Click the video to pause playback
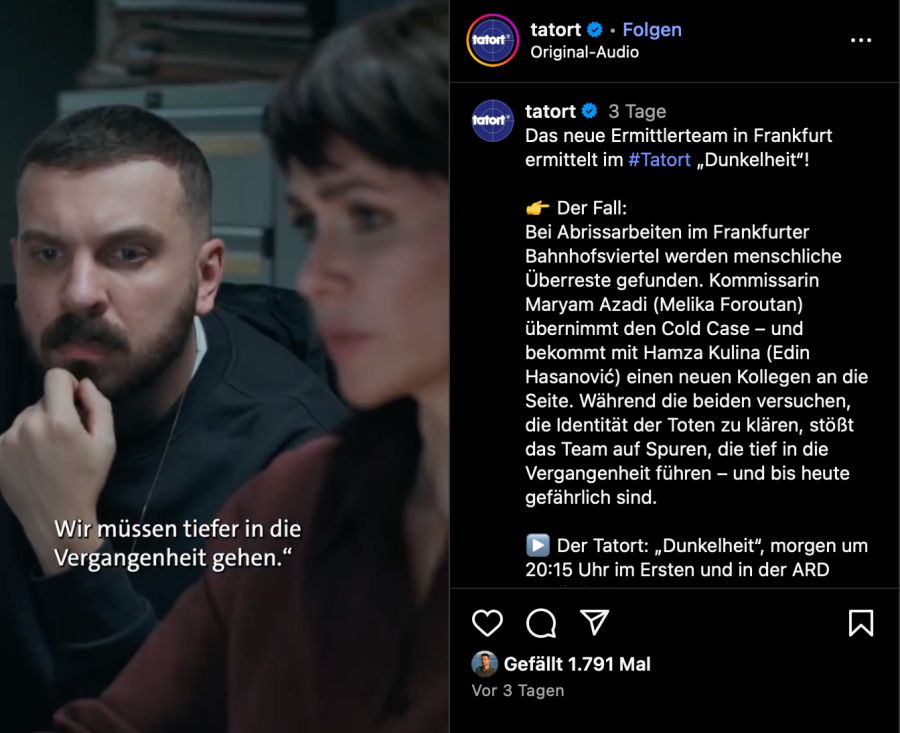The image size is (900, 733). (x=224, y=366)
